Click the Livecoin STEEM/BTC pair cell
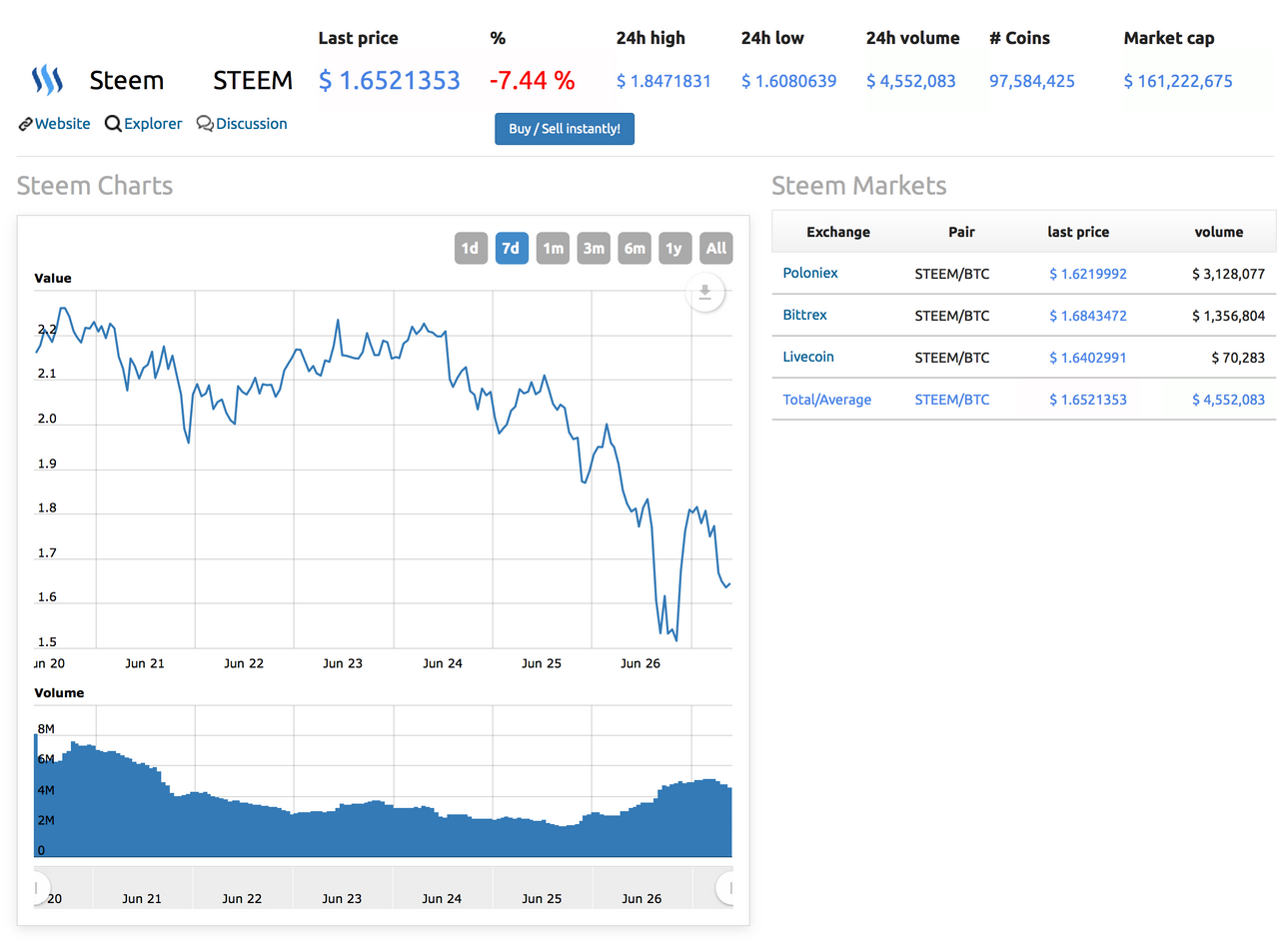Screen dimensions: 1279x952 click(x=952, y=358)
